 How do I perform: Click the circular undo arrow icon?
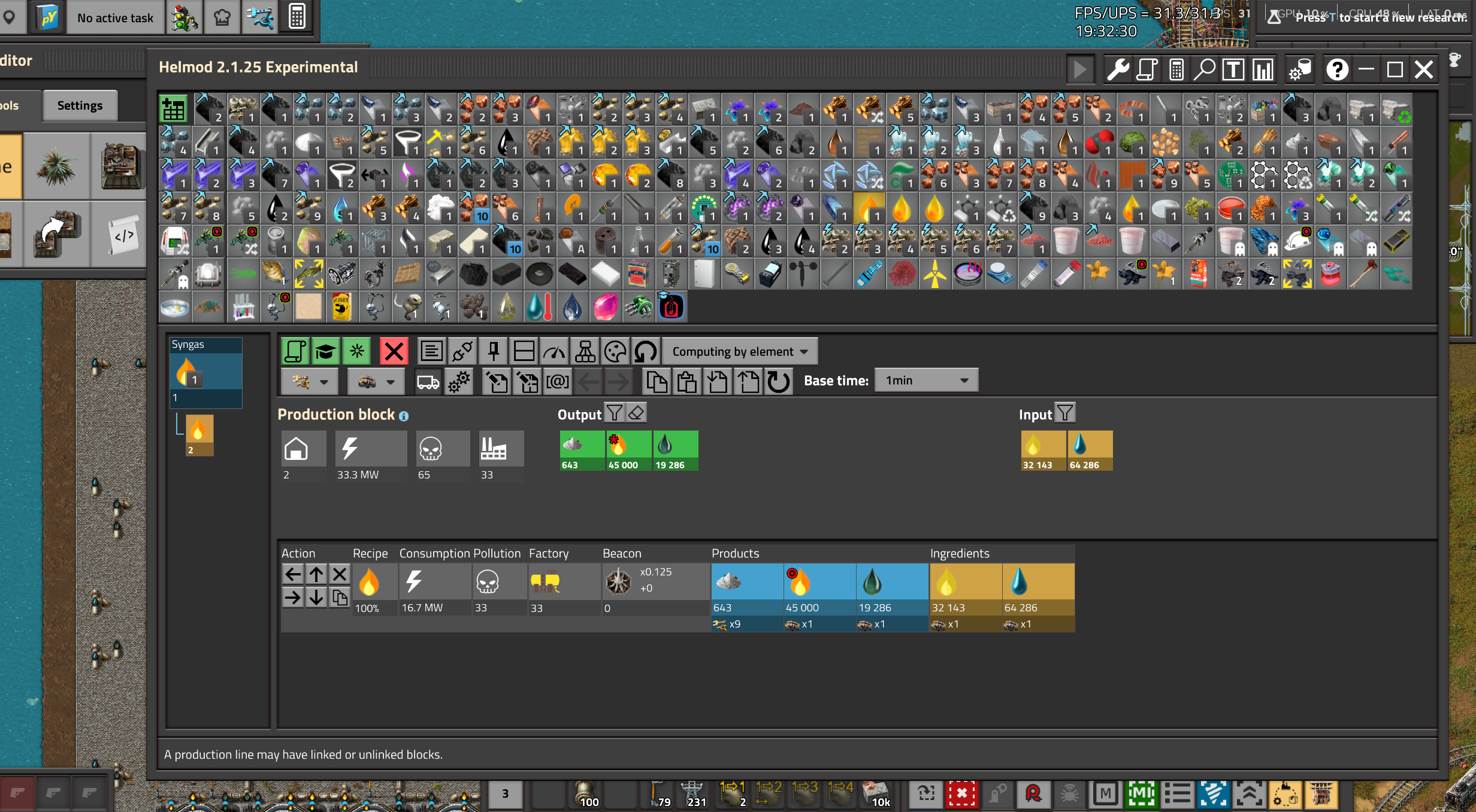(646, 352)
